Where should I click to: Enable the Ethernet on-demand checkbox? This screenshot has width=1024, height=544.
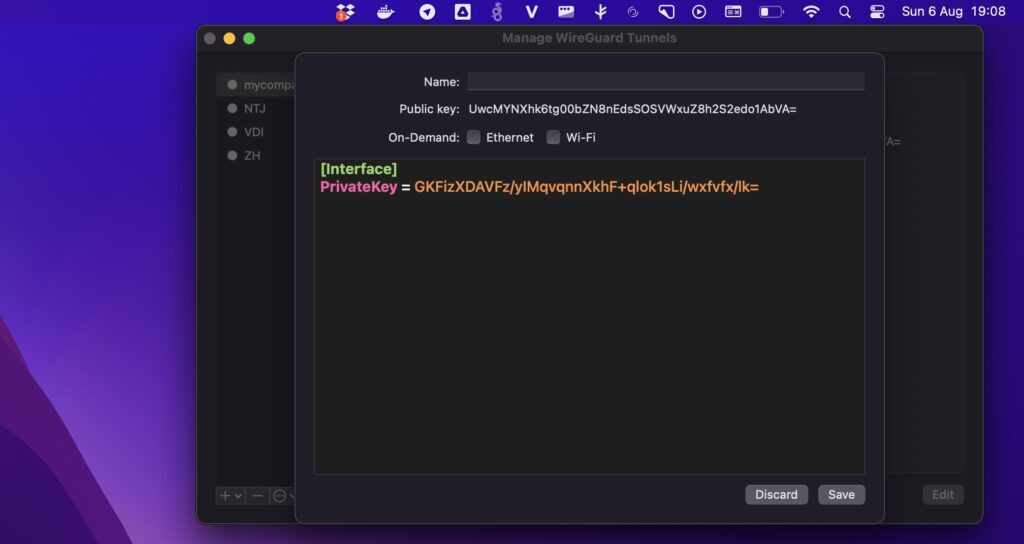click(473, 137)
